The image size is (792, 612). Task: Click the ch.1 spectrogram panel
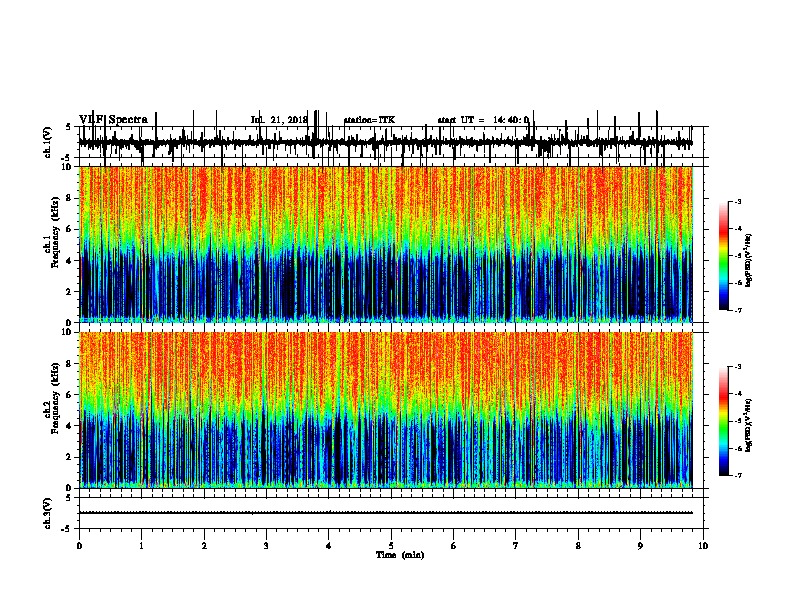pos(386,244)
